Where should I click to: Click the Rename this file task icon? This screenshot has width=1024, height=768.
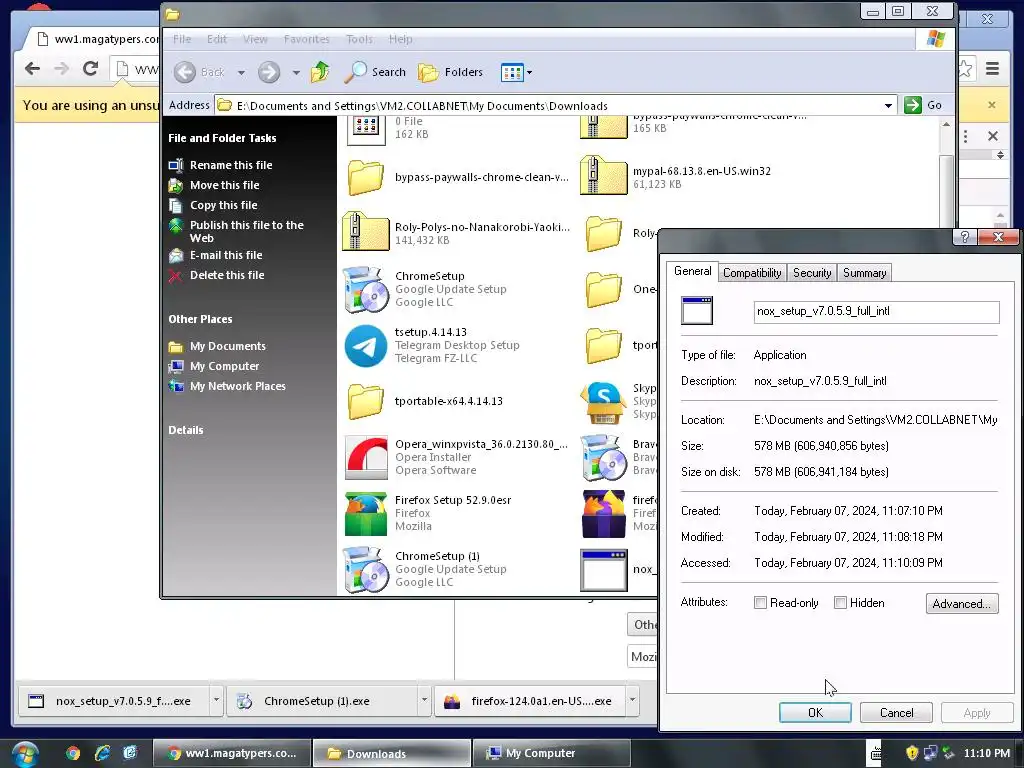176,165
